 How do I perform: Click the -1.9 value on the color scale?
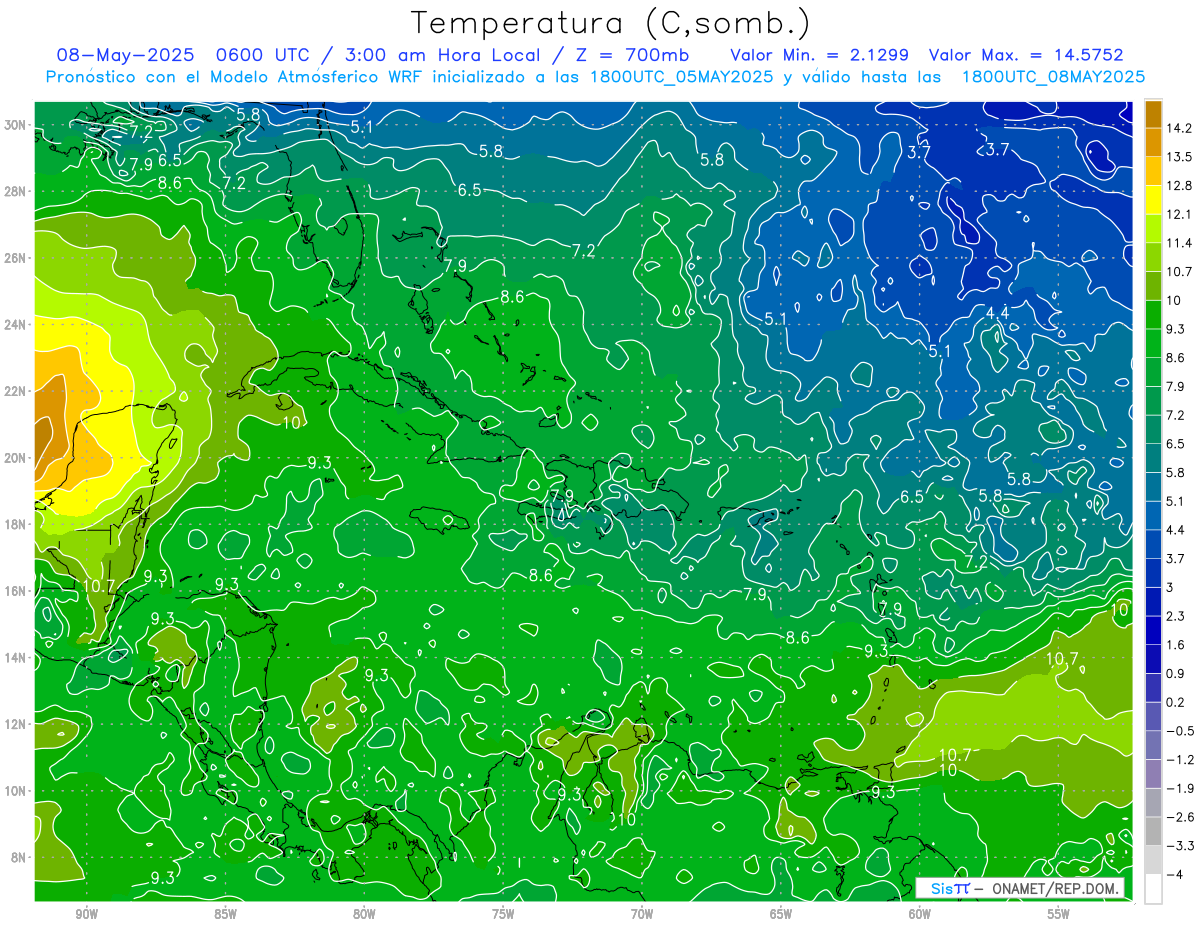tap(1179, 788)
